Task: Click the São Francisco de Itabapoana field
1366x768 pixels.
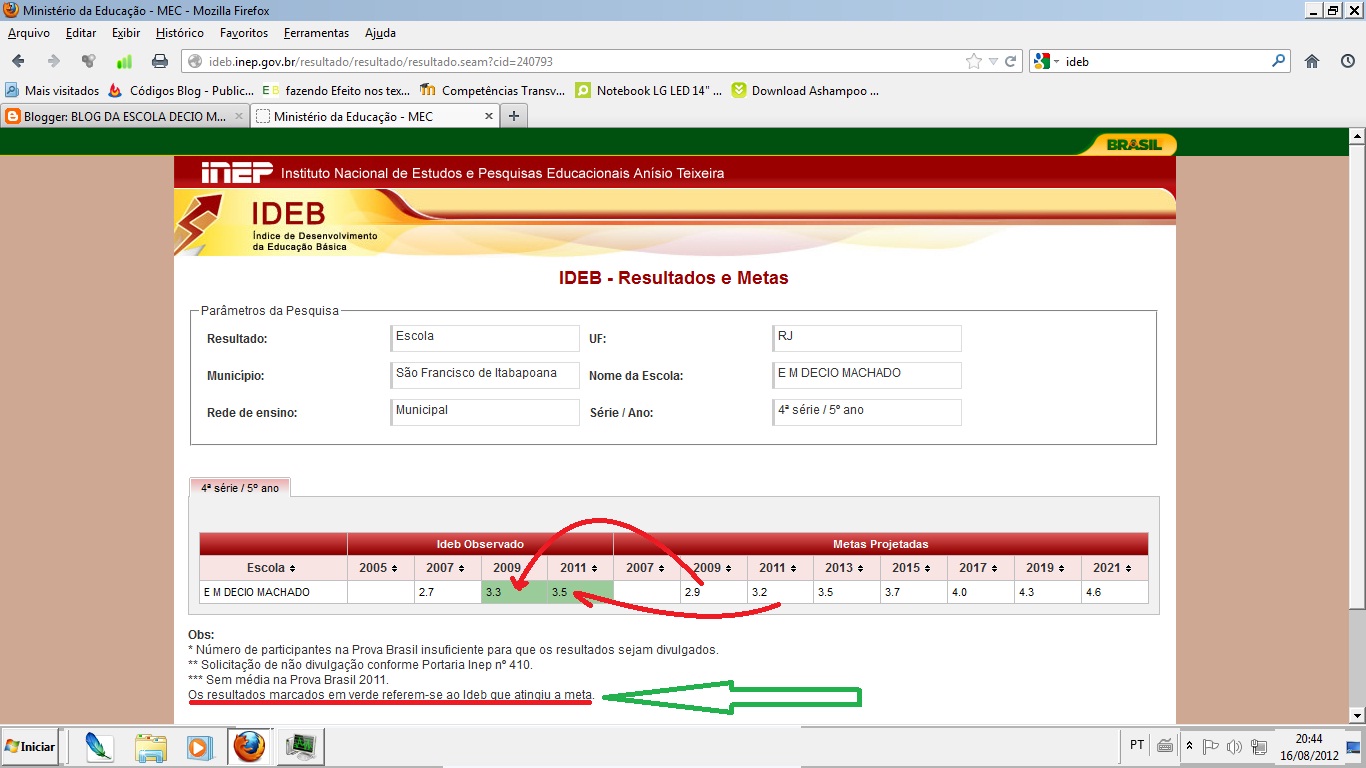Action: 485,375
